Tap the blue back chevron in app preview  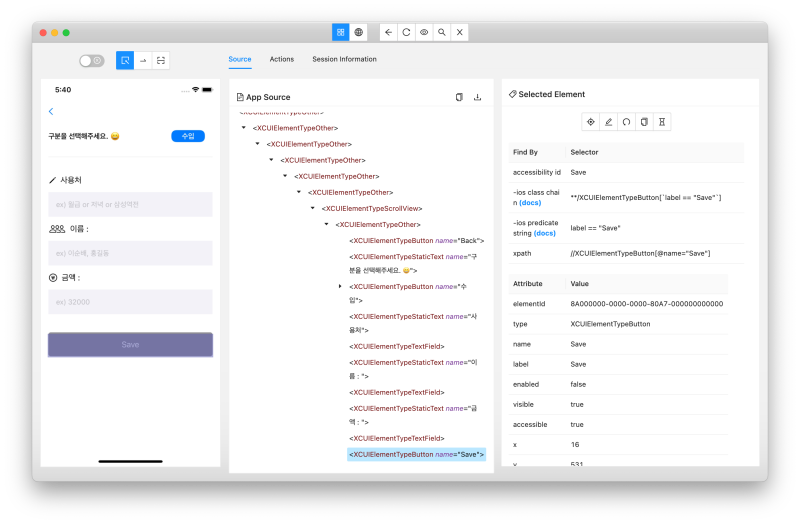pyautogui.click(x=51, y=111)
